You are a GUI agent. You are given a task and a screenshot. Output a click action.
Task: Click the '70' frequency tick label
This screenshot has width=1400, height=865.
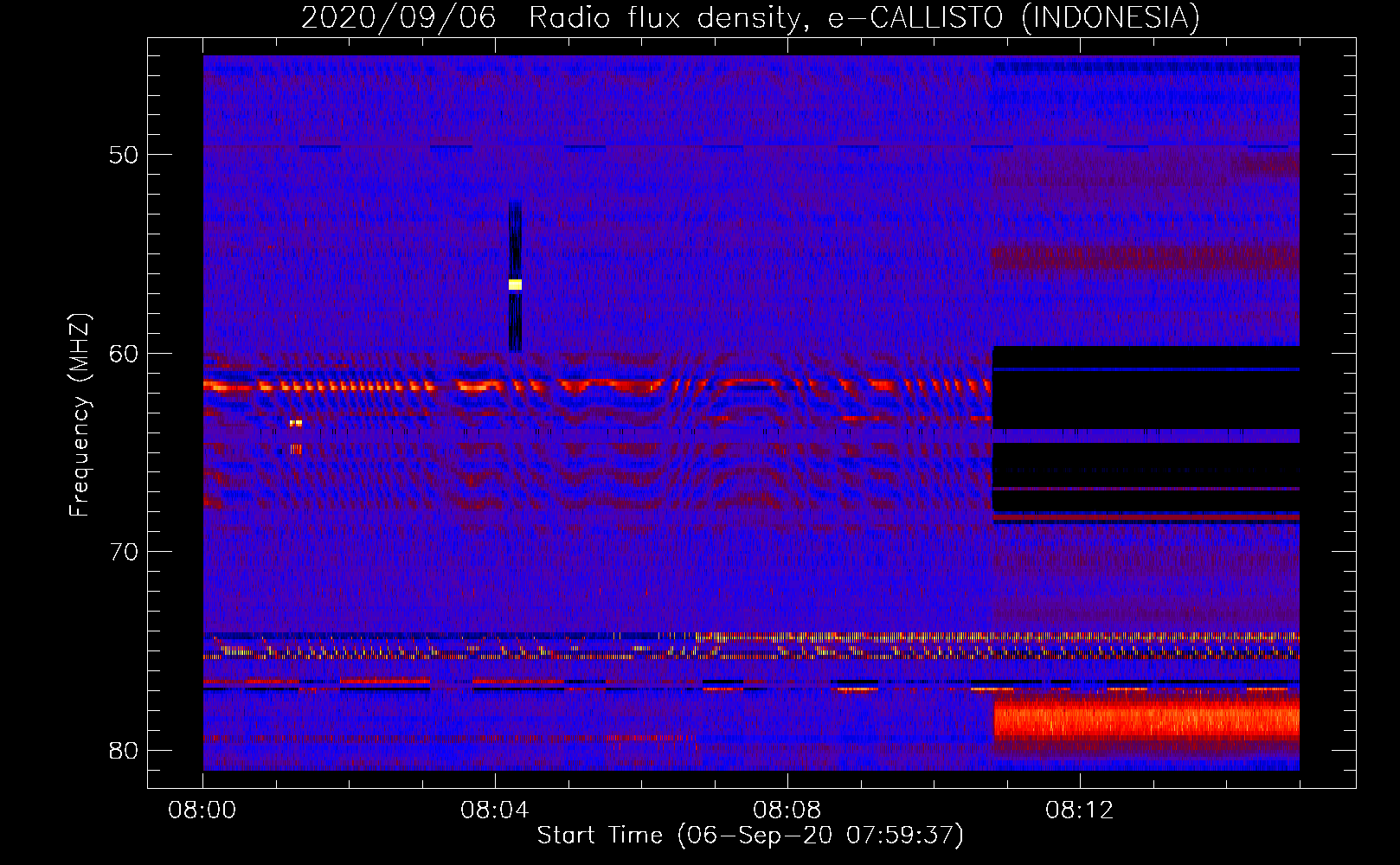tap(124, 552)
